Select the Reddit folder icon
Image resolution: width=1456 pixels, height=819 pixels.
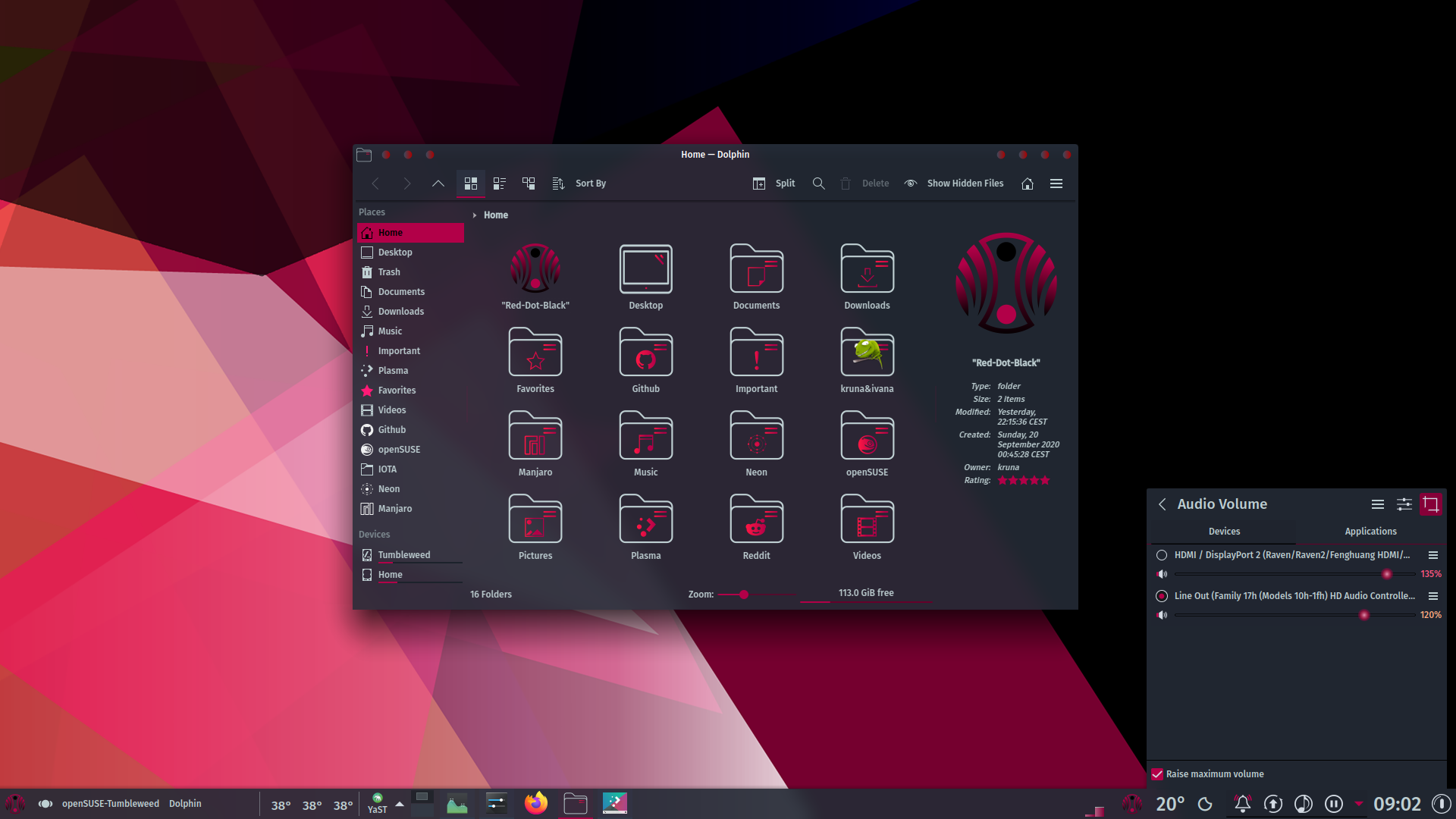pyautogui.click(x=757, y=519)
